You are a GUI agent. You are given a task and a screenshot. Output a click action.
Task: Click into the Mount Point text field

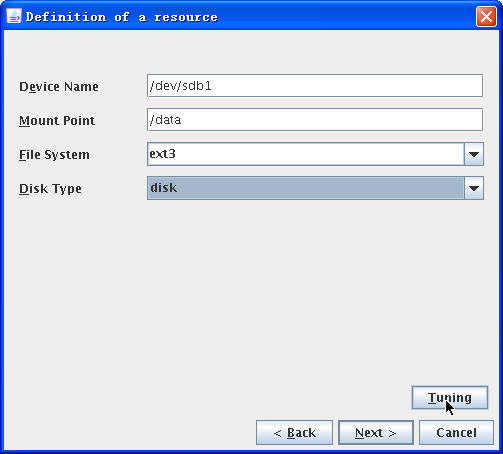pos(315,120)
